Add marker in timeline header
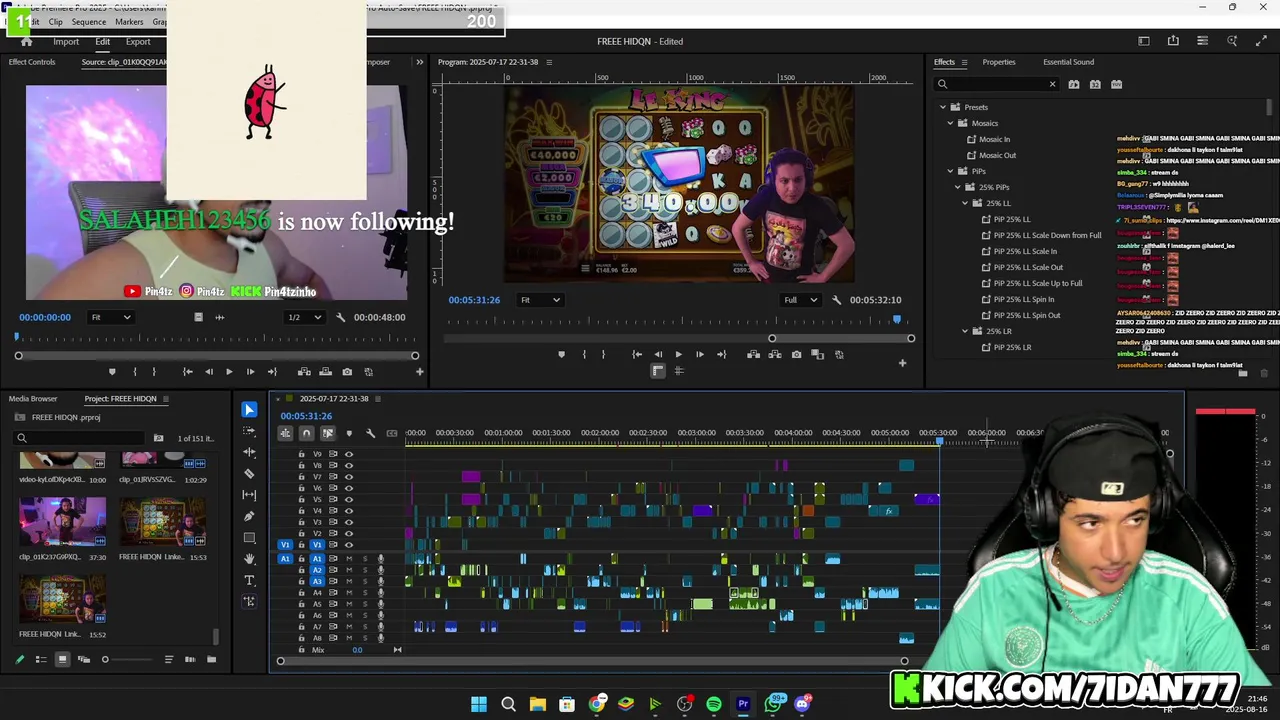Viewport: 1280px width, 720px height. pos(349,433)
